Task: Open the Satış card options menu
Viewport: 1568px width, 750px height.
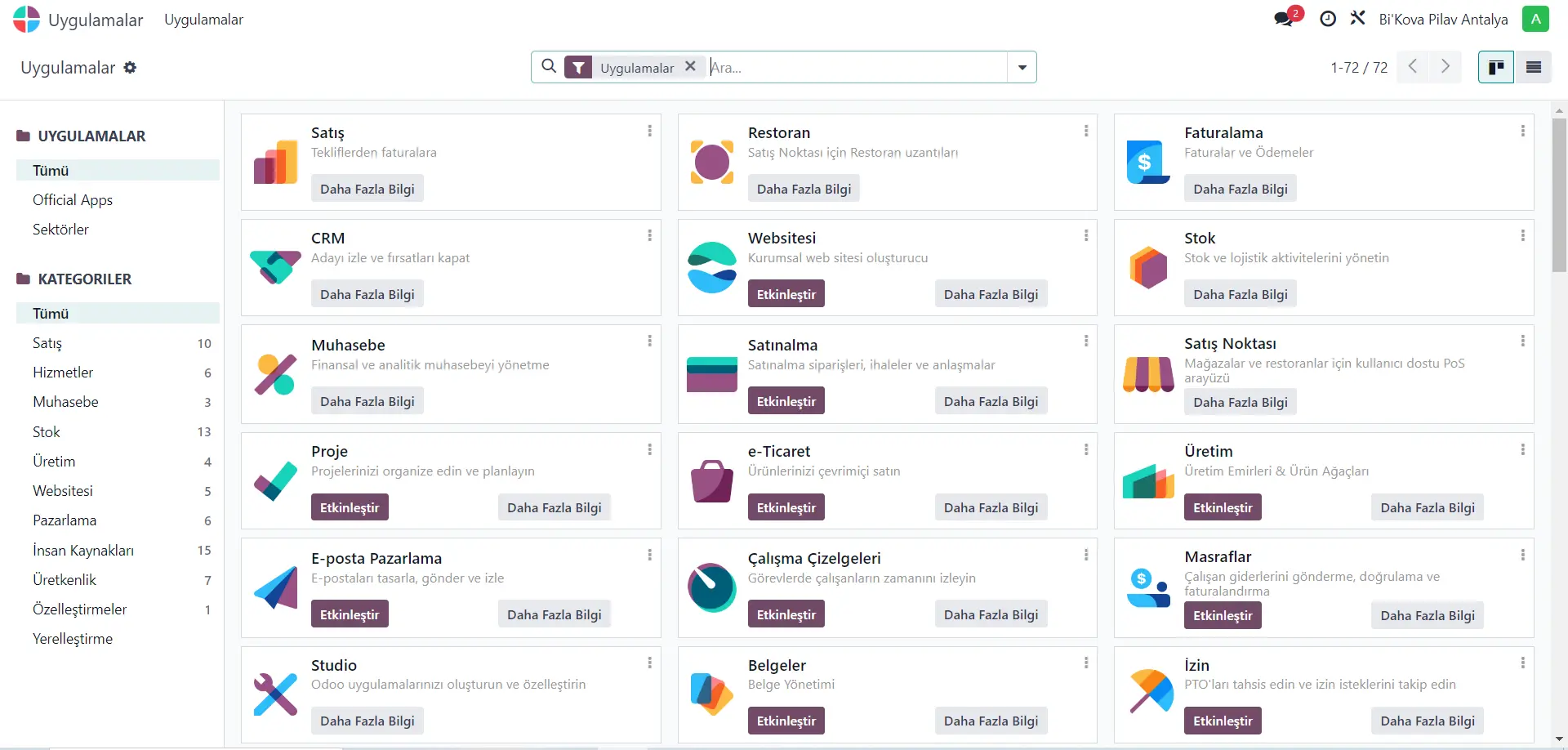Action: coord(649,131)
